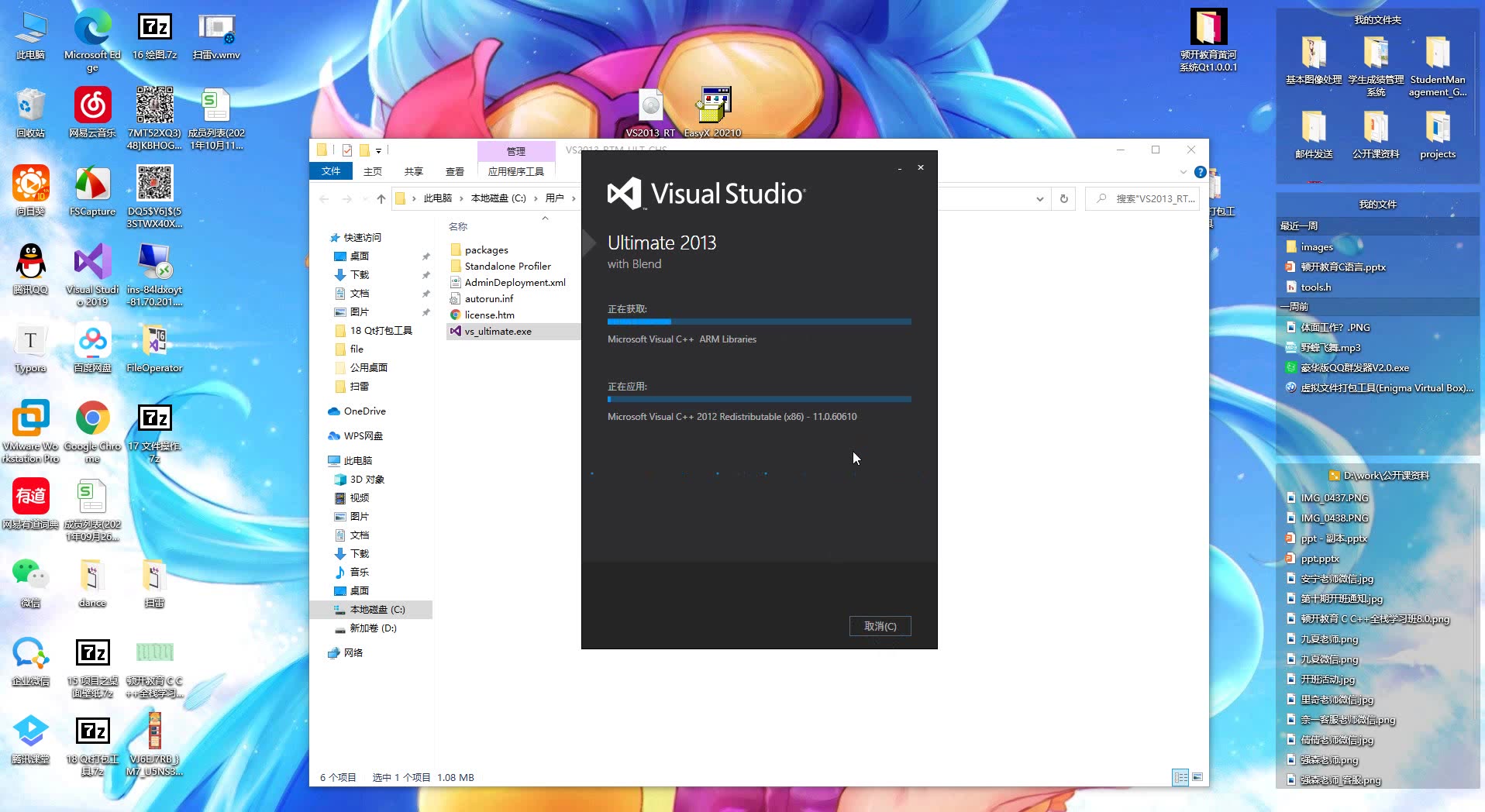Select the packages folder in file list

(486, 250)
